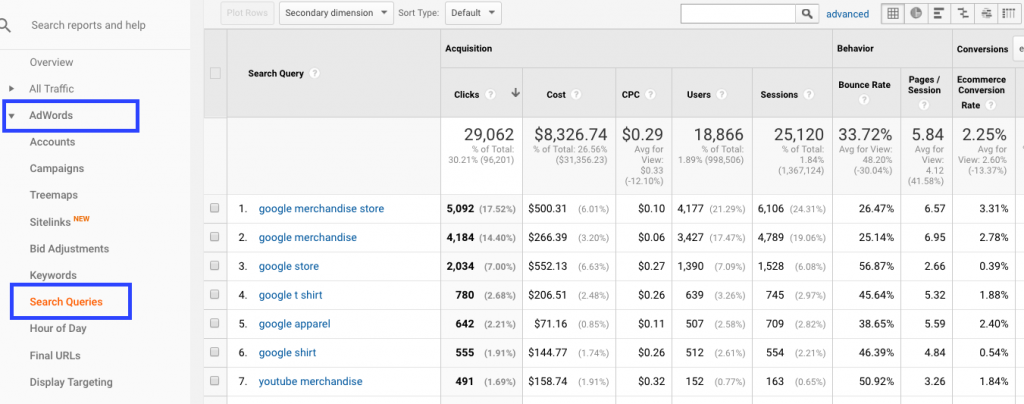Open Display Targeting report
The image size is (1024, 404).
coord(71,382)
